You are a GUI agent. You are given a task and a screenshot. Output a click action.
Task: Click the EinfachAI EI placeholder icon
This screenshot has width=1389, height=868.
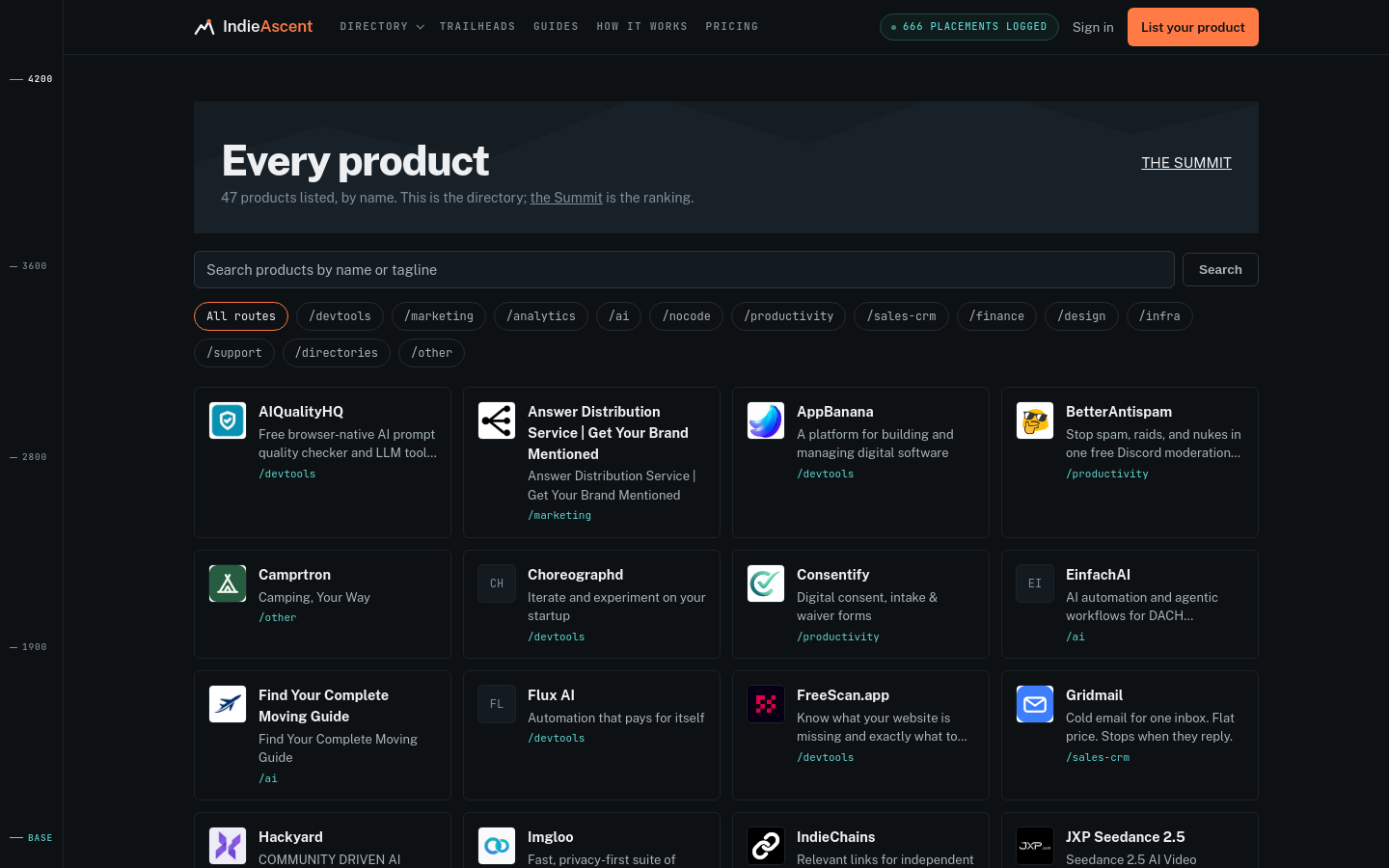(x=1035, y=583)
